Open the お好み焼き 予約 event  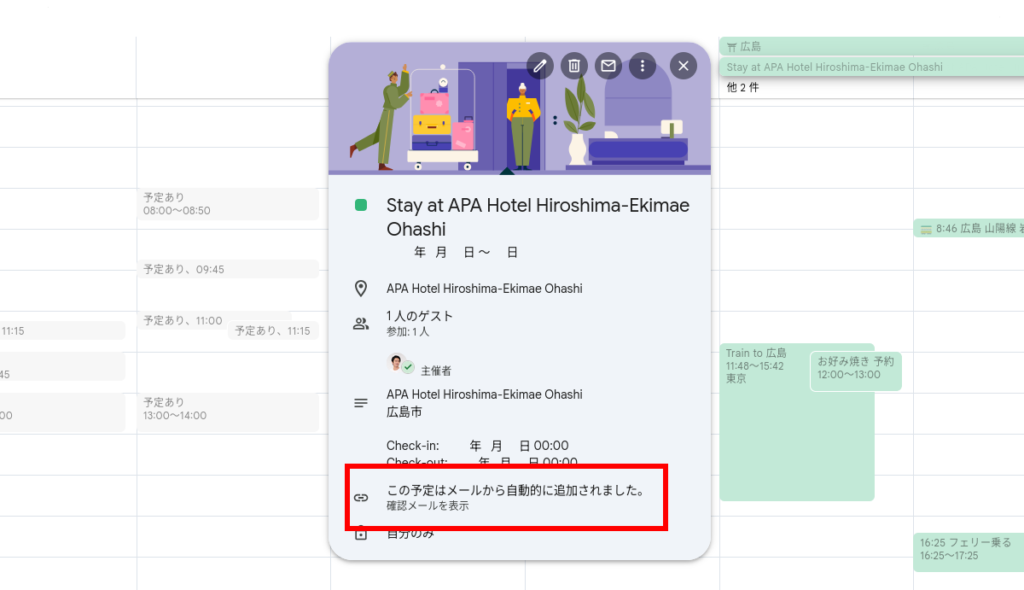856,371
